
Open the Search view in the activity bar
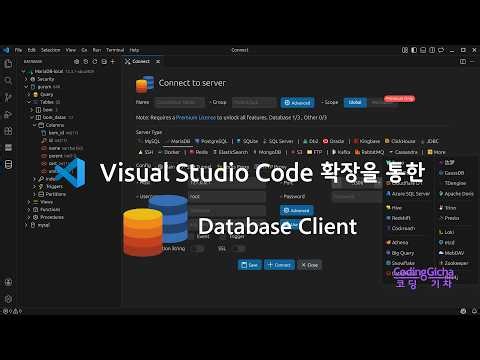(8, 80)
